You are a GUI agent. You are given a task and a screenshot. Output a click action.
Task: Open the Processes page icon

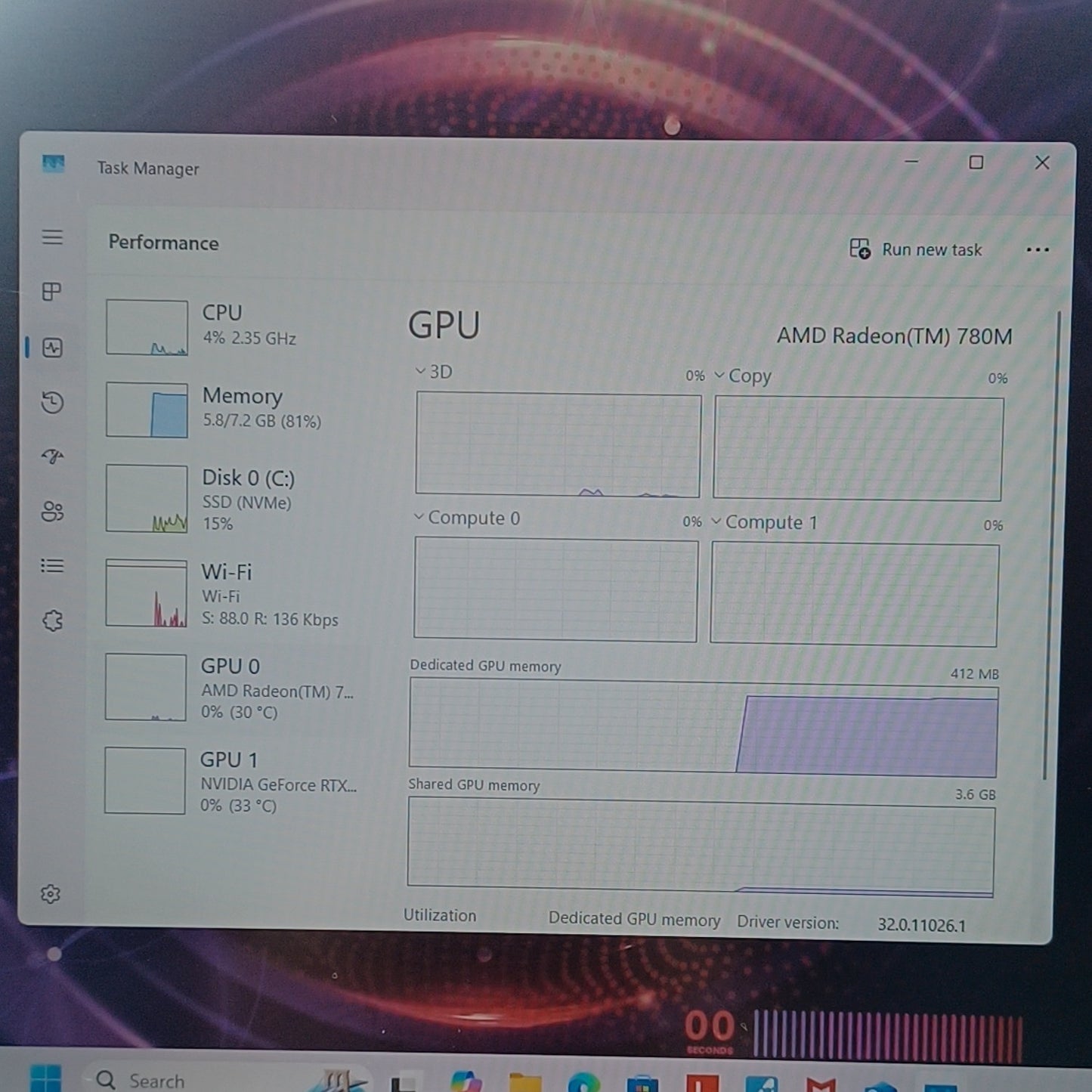pos(51,292)
